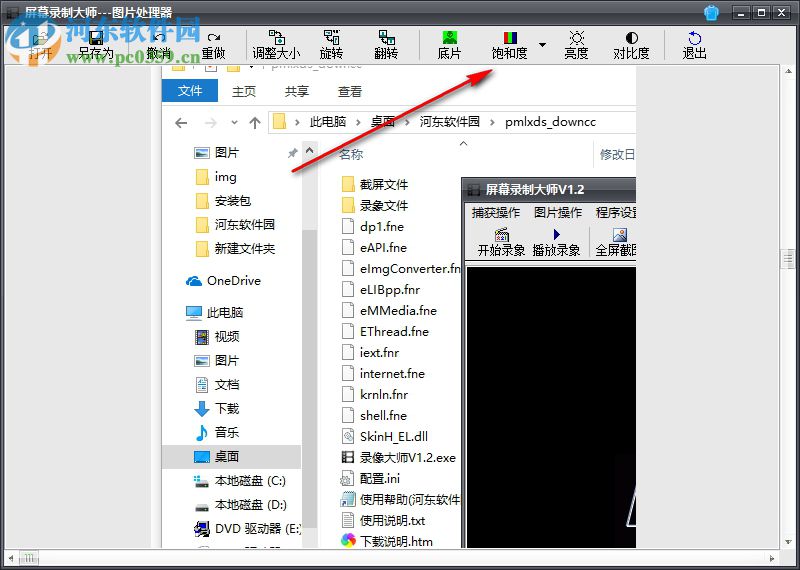Open the 文件 tab in the Explorer image
Screen dimensions: 800x570
click(190, 91)
